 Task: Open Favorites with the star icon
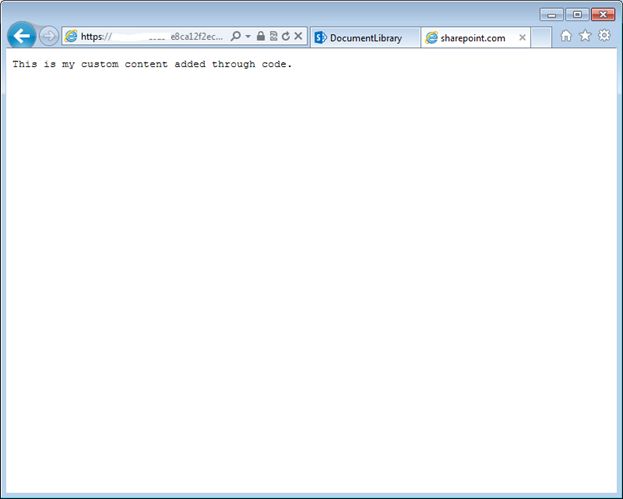[585, 36]
